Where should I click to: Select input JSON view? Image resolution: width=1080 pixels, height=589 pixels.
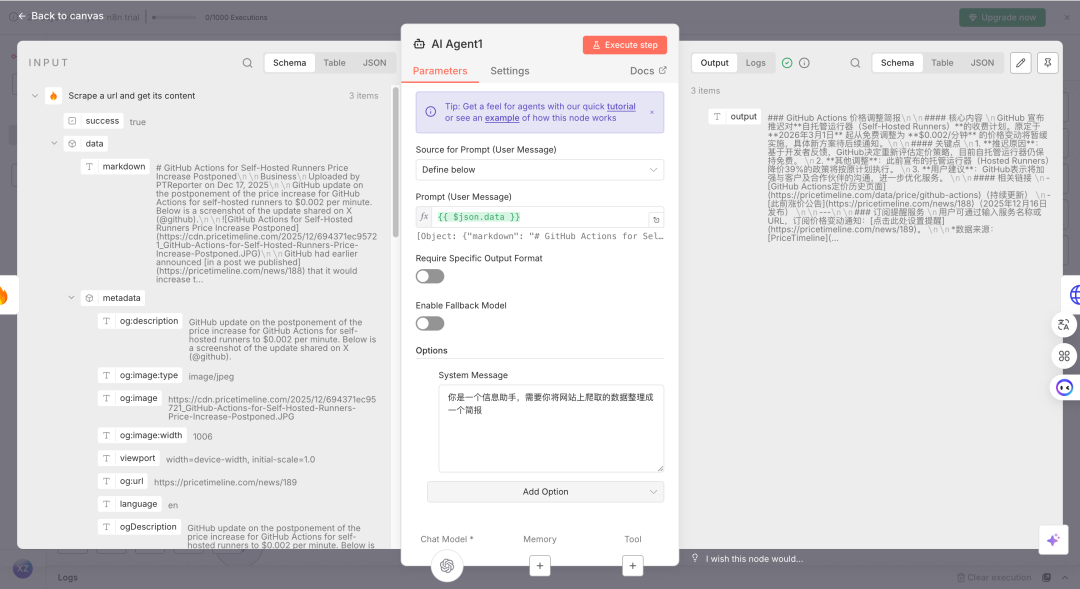click(x=375, y=63)
